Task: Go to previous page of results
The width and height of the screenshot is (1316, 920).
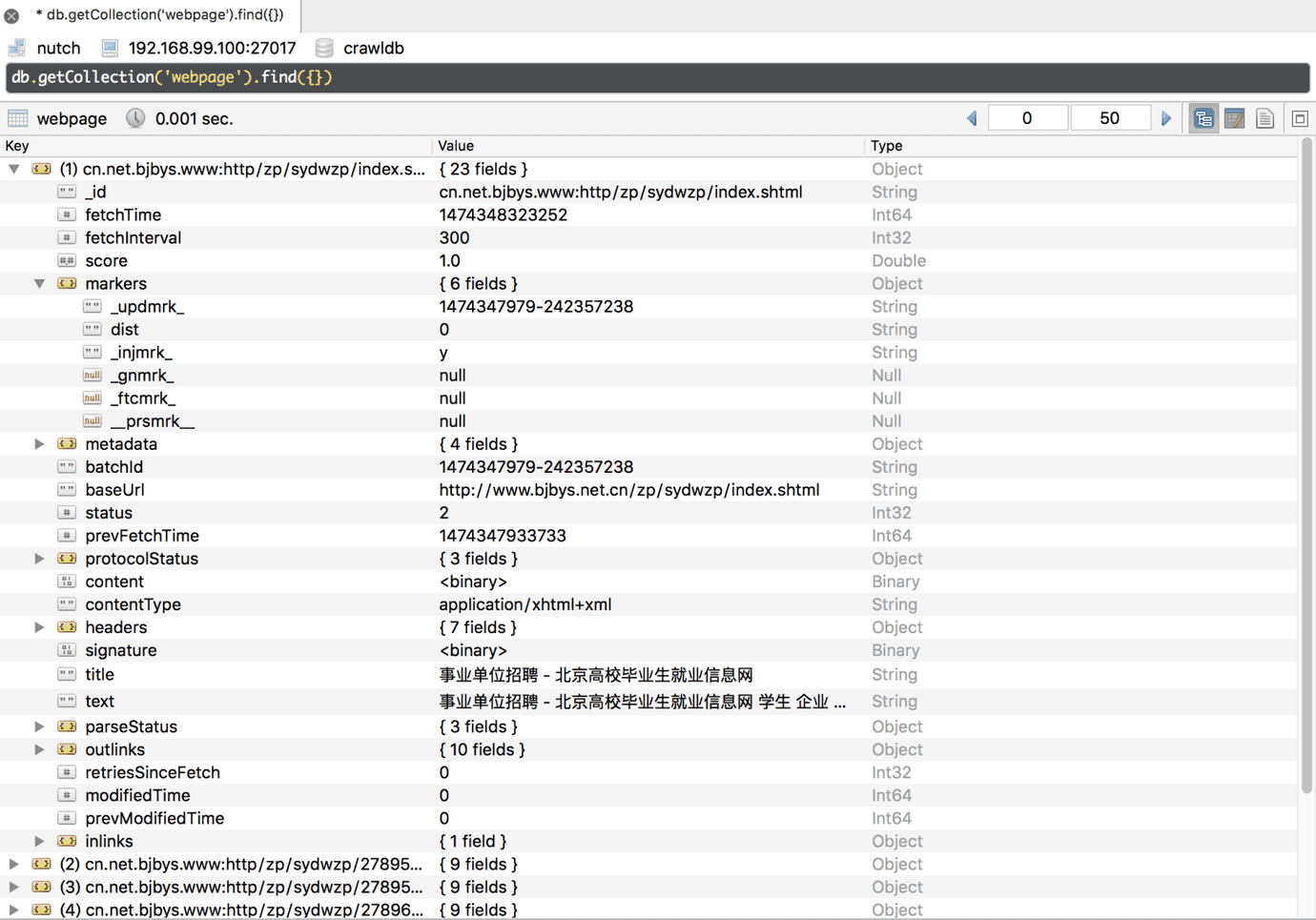Action: coord(972,118)
